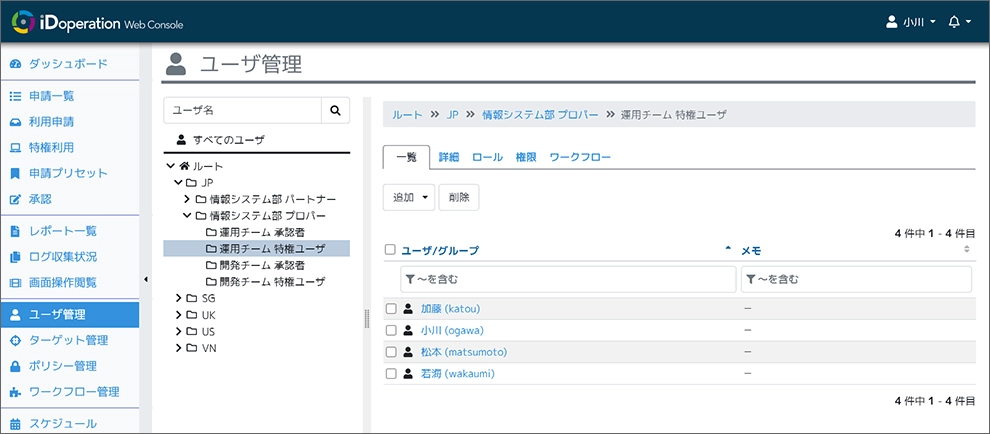Open user 小川 (ogawa)
The width and height of the screenshot is (990, 434).
452,330
